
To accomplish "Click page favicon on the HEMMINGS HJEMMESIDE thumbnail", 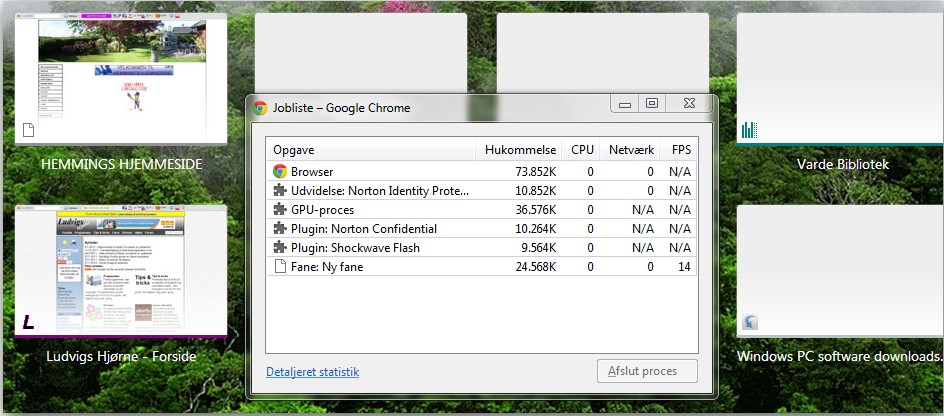I will coord(28,129).
